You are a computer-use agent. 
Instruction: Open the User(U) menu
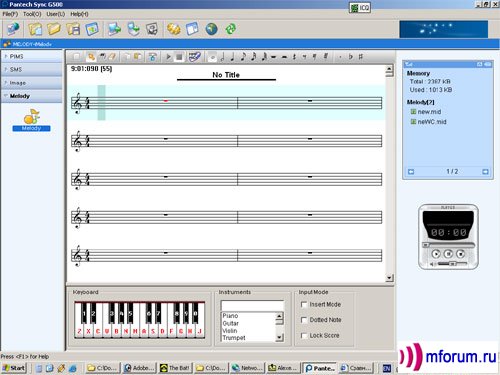(56, 14)
